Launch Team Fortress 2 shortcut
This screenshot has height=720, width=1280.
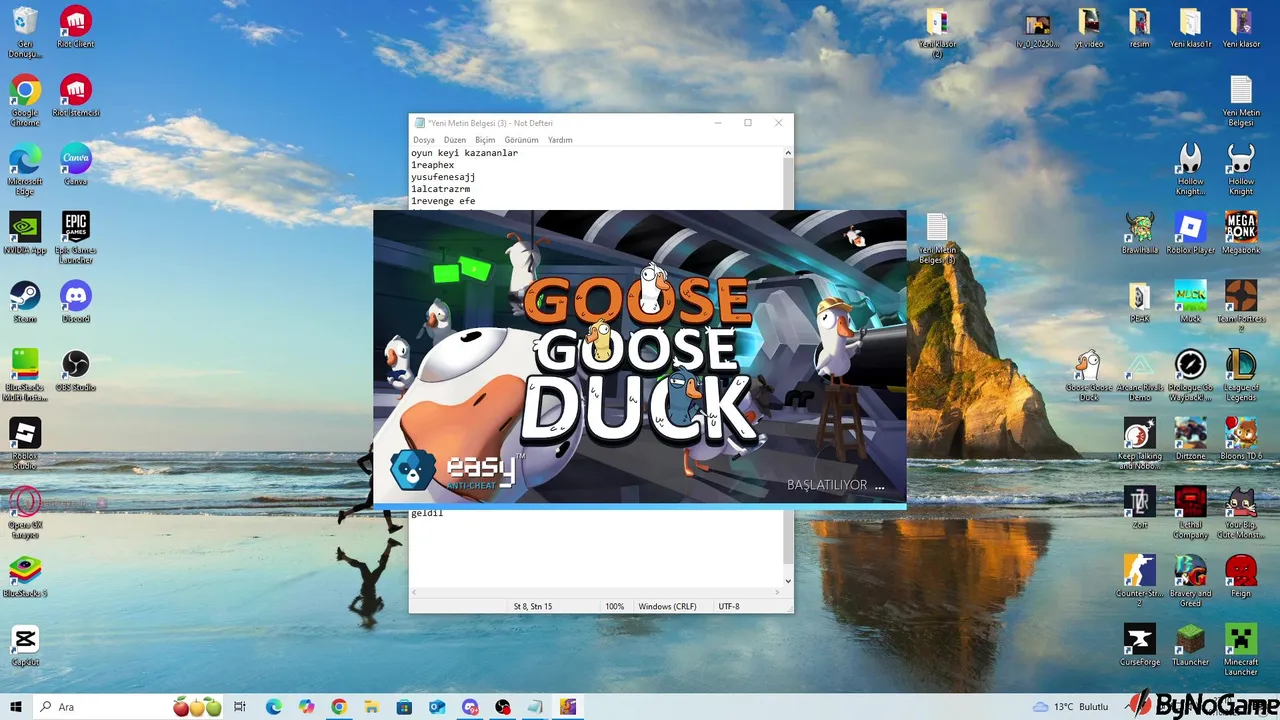click(x=1241, y=306)
